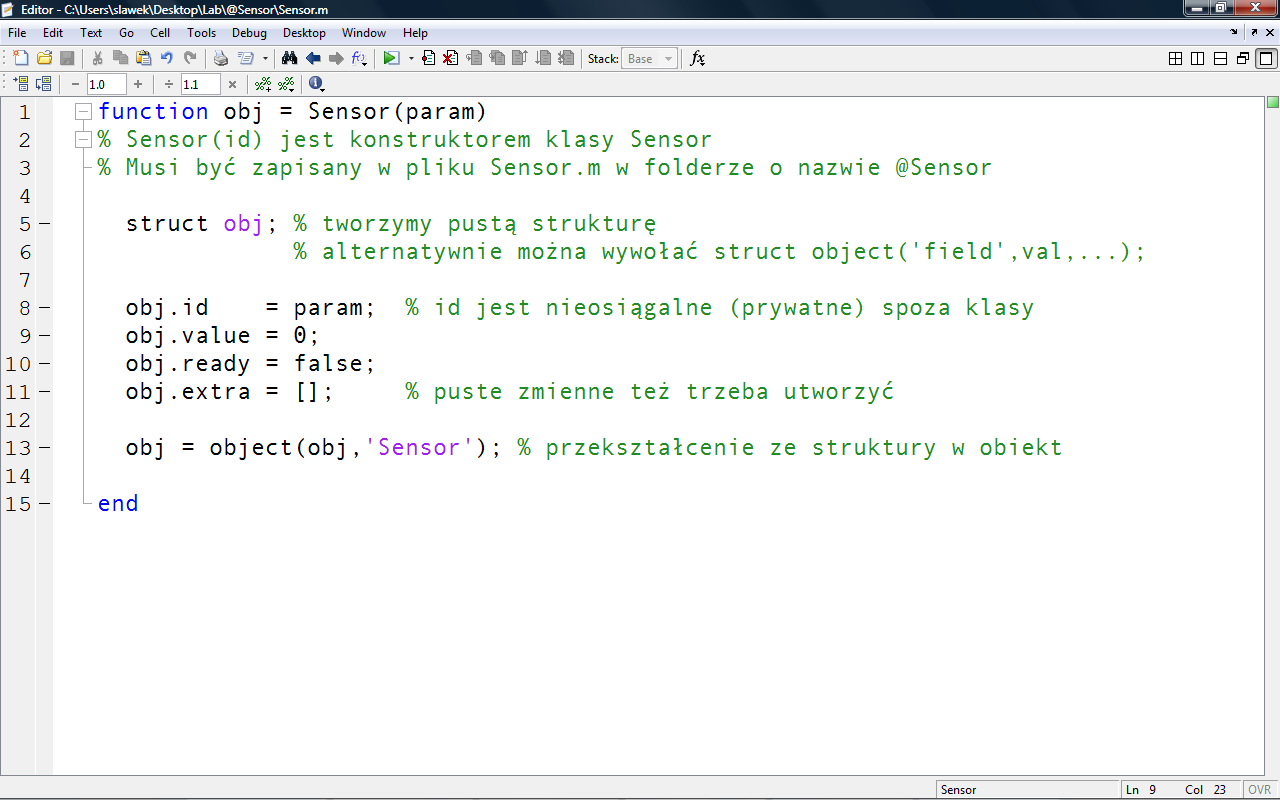Tile editor documents in a grid layout

1176,59
